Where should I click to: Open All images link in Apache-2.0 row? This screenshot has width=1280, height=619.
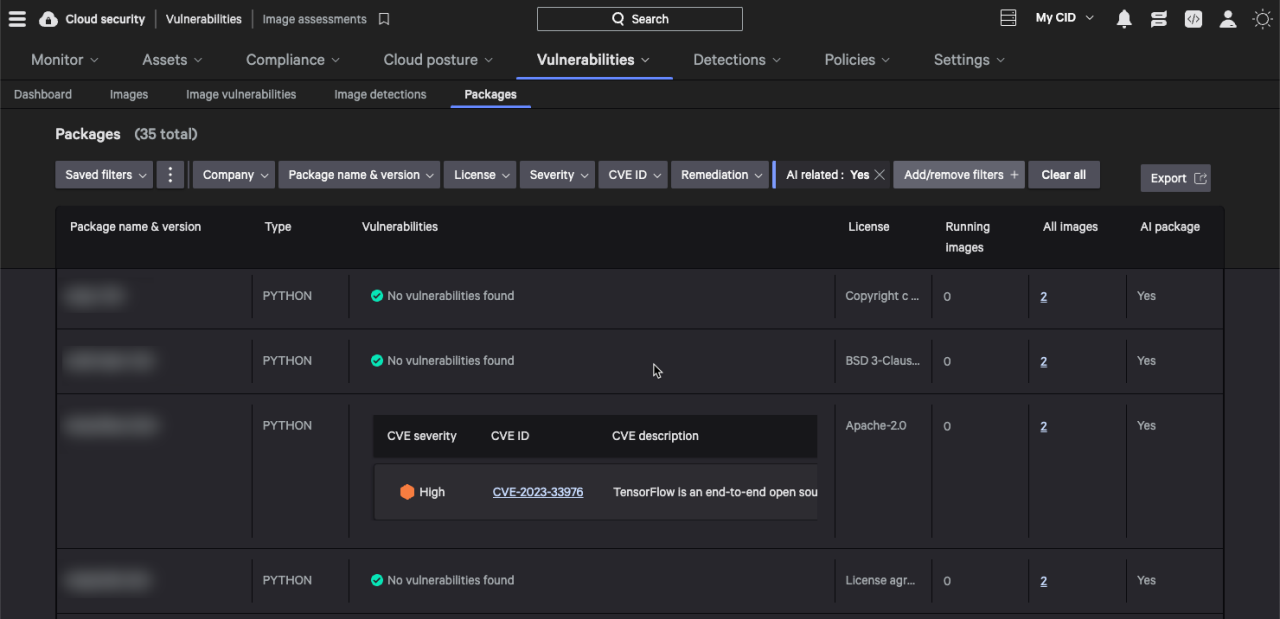coord(1043,427)
